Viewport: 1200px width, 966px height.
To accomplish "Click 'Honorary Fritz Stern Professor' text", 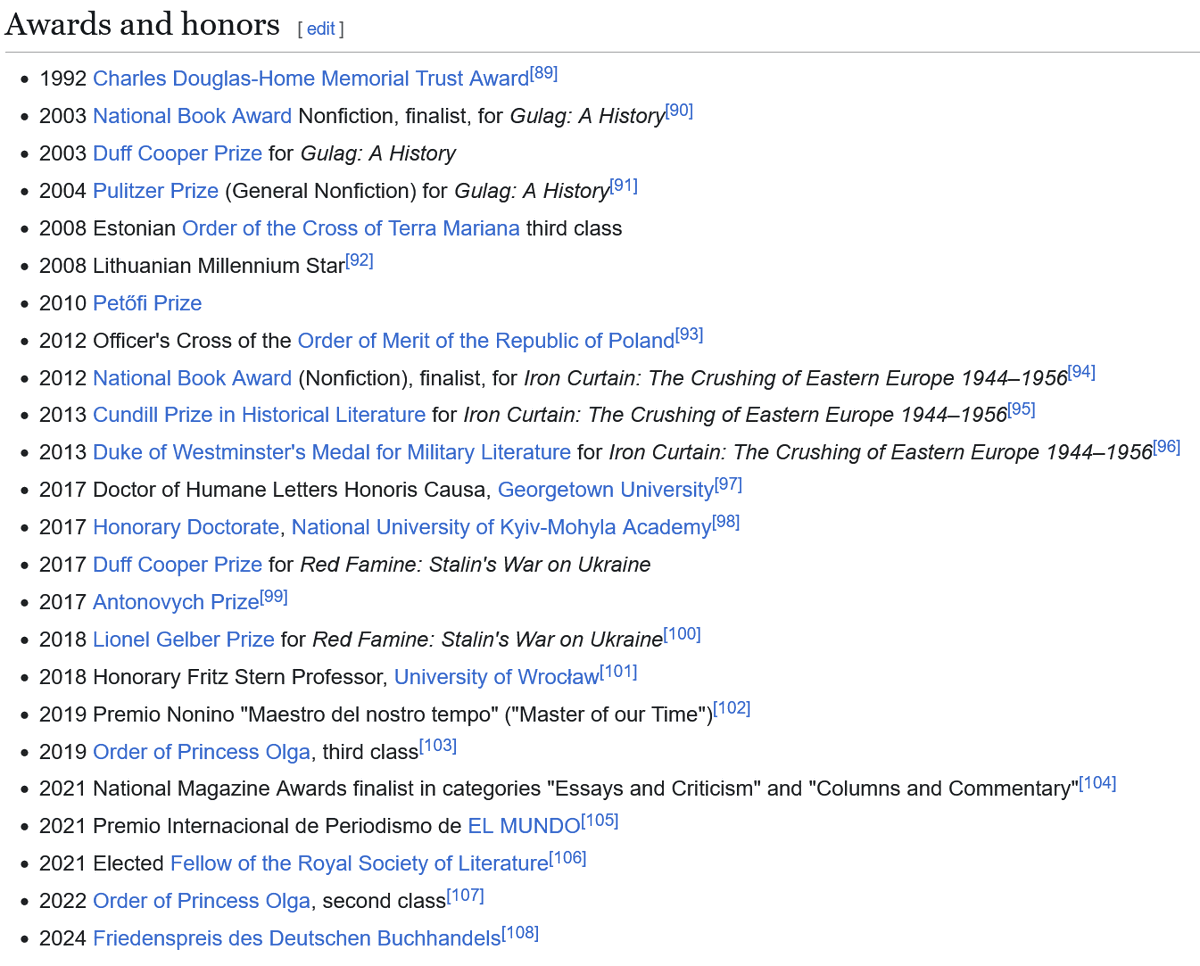I will pos(239,677).
